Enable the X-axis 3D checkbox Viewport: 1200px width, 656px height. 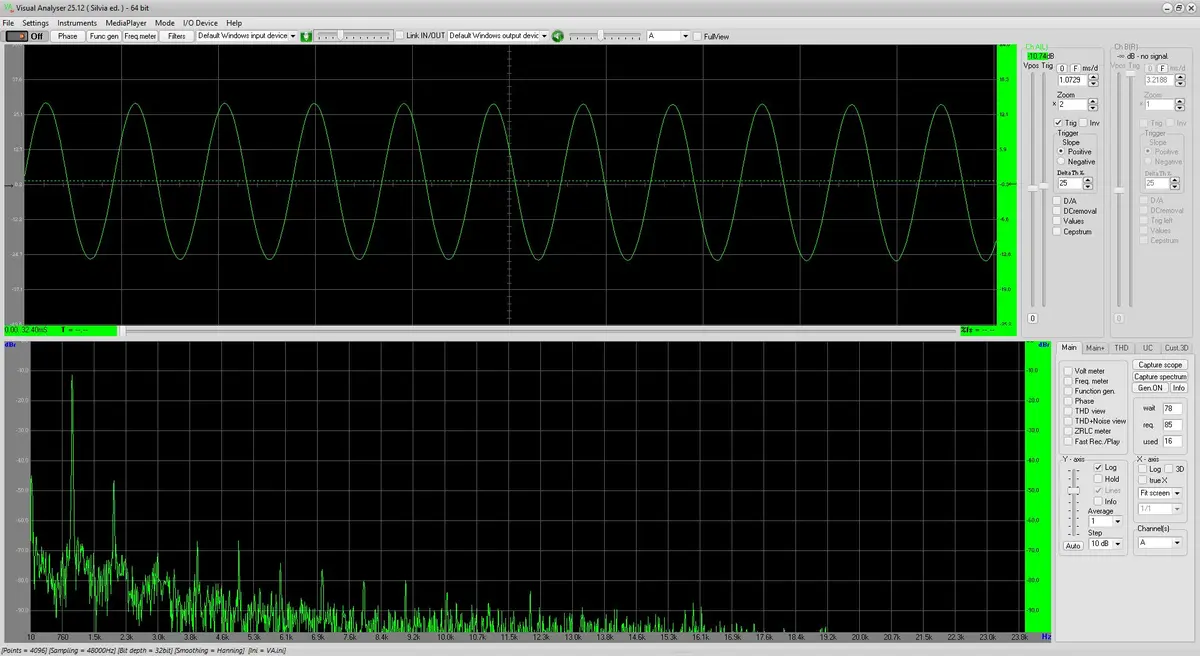tap(1168, 468)
